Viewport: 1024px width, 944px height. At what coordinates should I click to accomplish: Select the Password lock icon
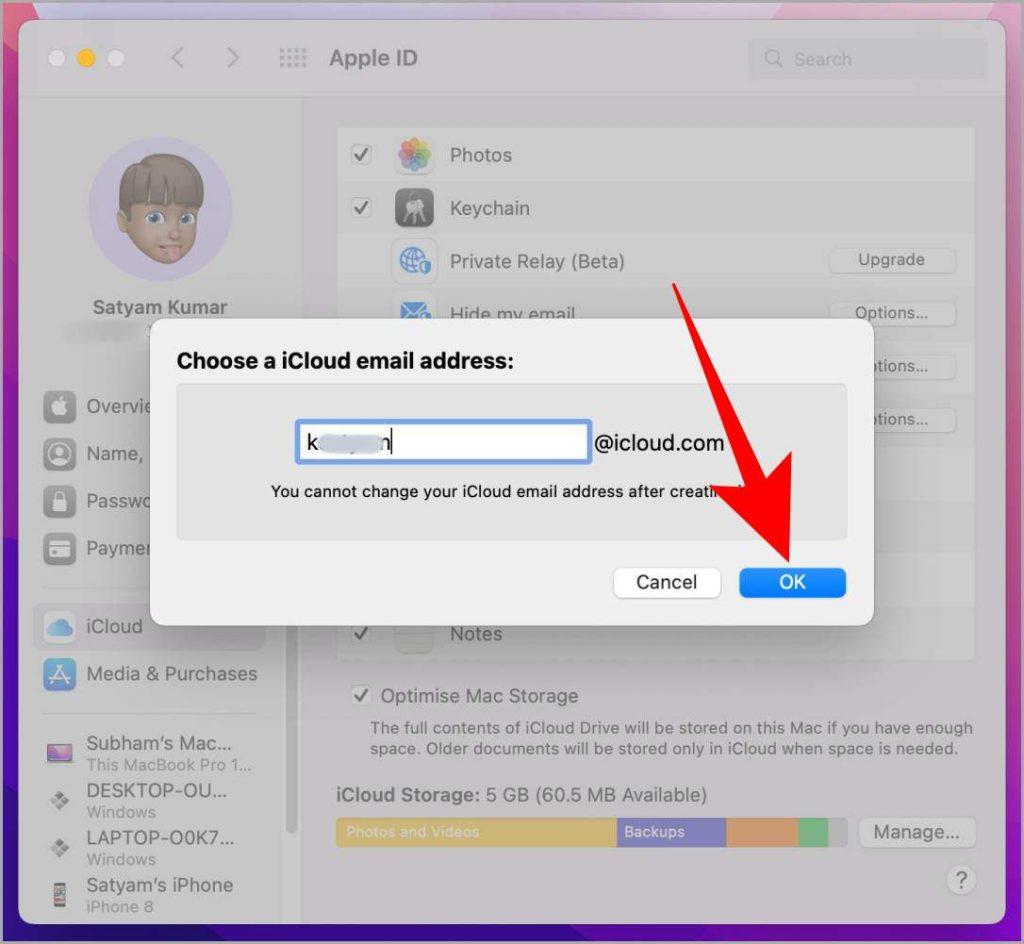(59, 501)
